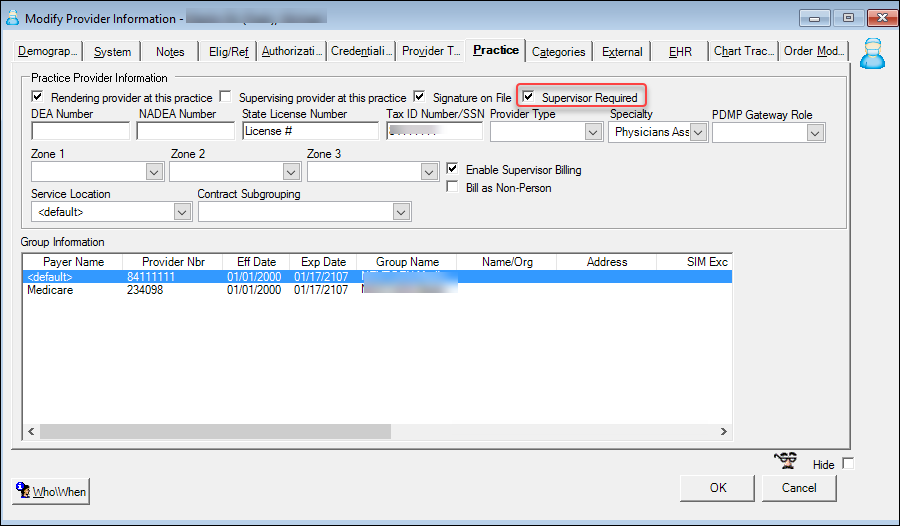This screenshot has height=526, width=900.
Task: Open the Categories tab
Action: pos(558,52)
